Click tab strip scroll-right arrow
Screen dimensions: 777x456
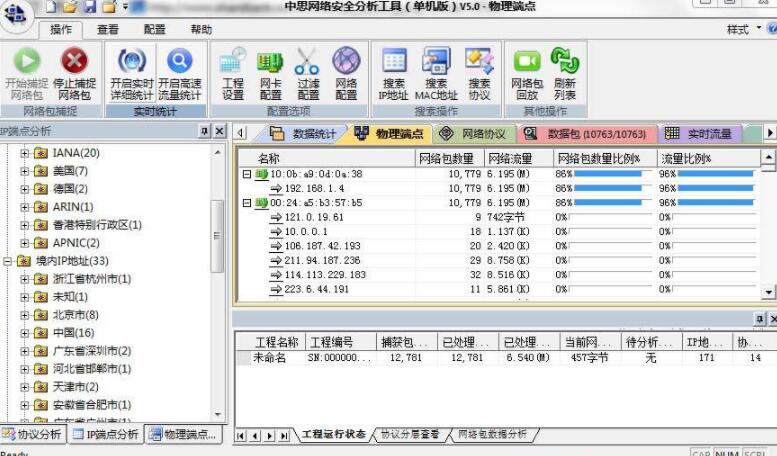tap(770, 133)
